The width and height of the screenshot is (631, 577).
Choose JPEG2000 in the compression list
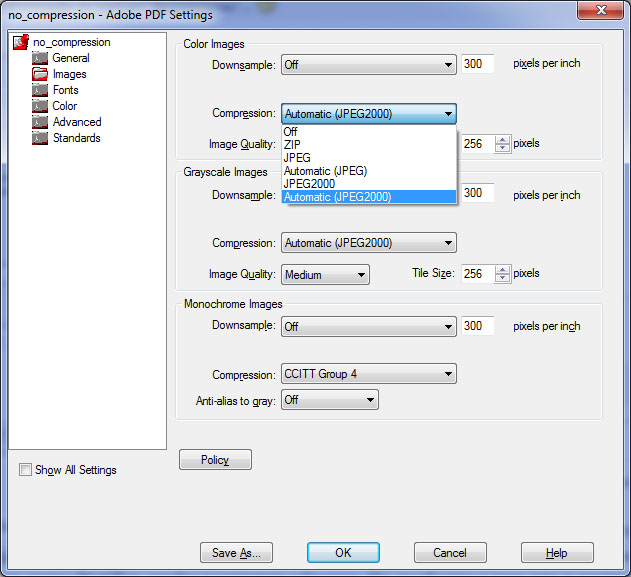point(369,184)
